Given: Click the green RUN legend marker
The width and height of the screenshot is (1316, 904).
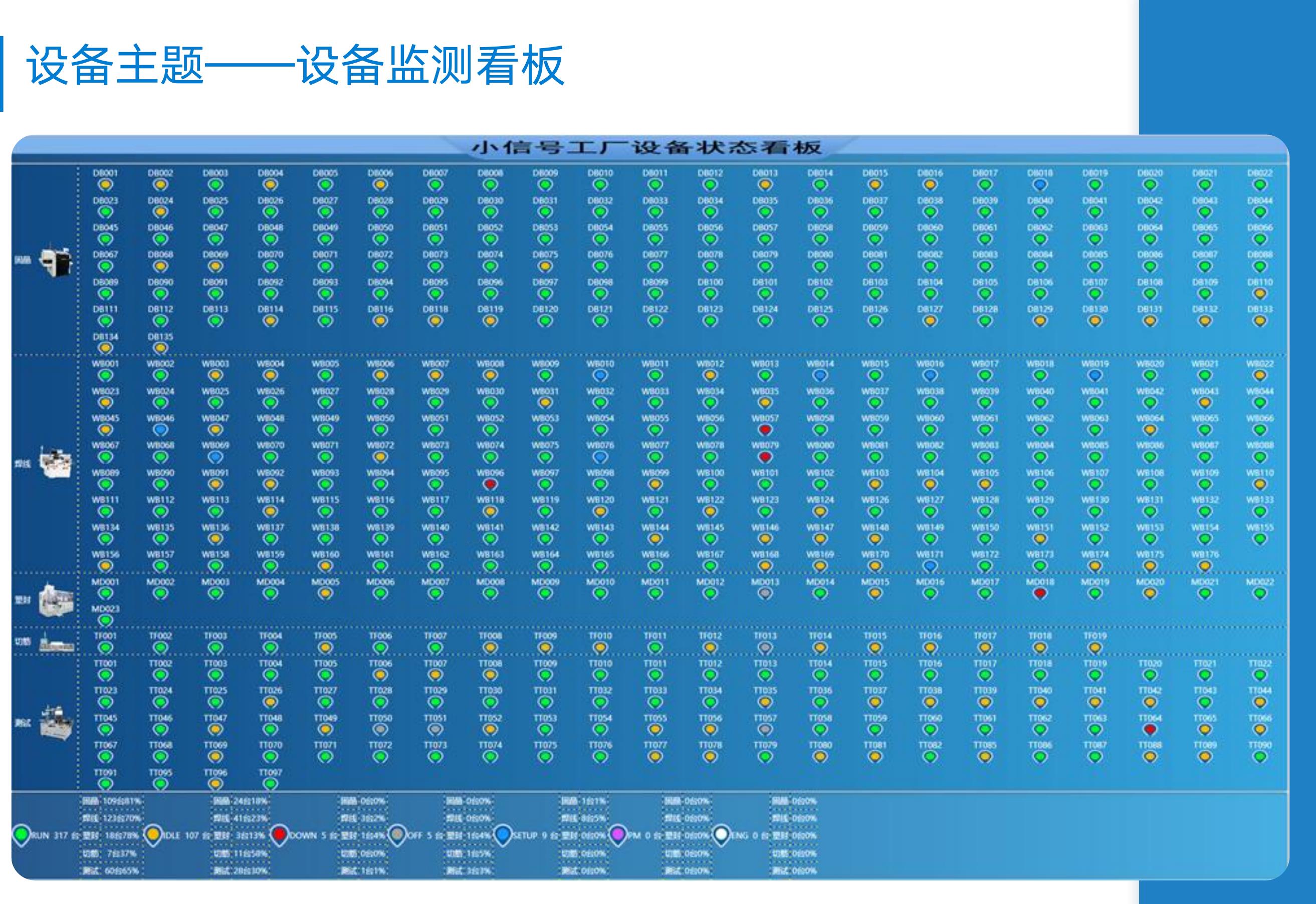Looking at the screenshot, I should tap(21, 835).
